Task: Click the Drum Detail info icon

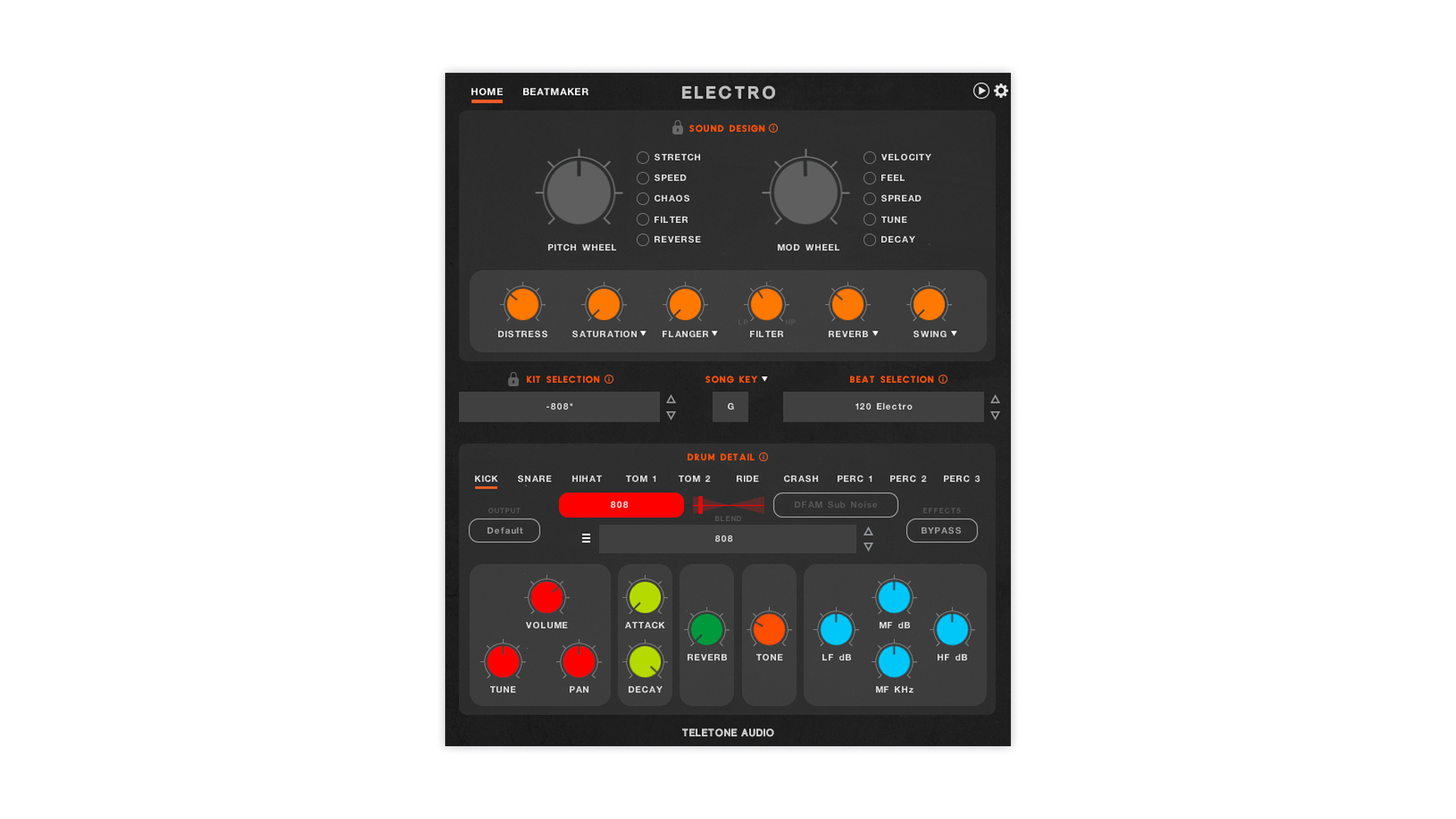Action: (x=764, y=457)
